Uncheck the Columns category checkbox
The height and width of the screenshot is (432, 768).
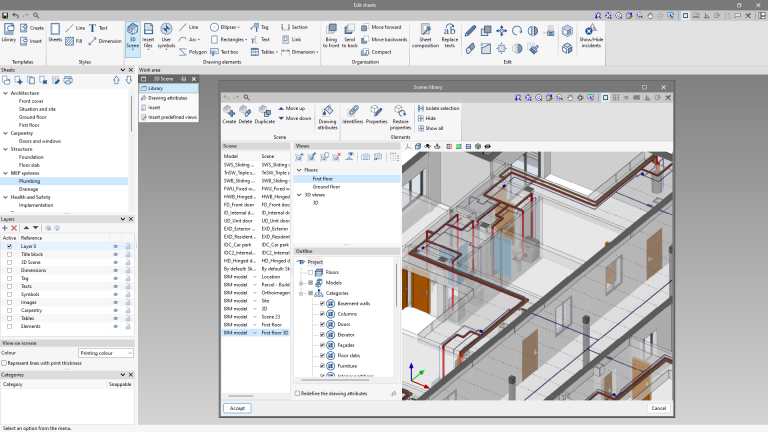[x=322, y=314]
